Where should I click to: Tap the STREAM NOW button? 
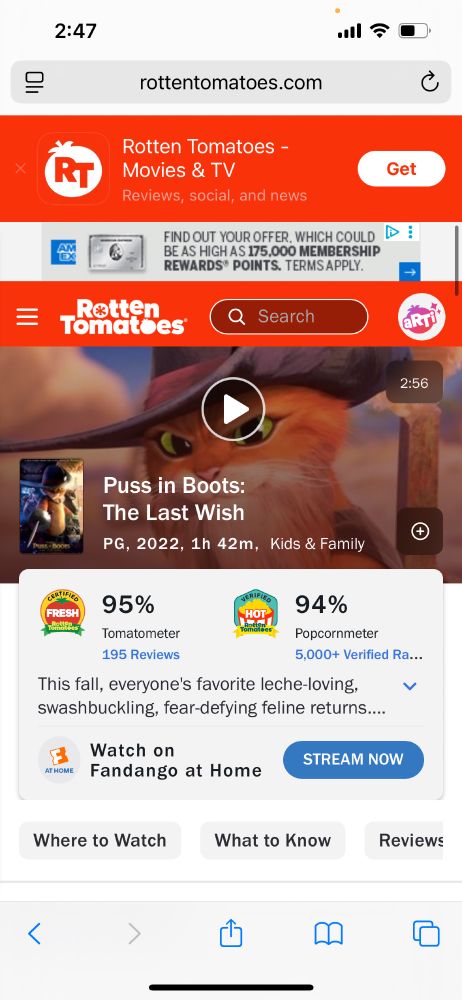(x=353, y=760)
